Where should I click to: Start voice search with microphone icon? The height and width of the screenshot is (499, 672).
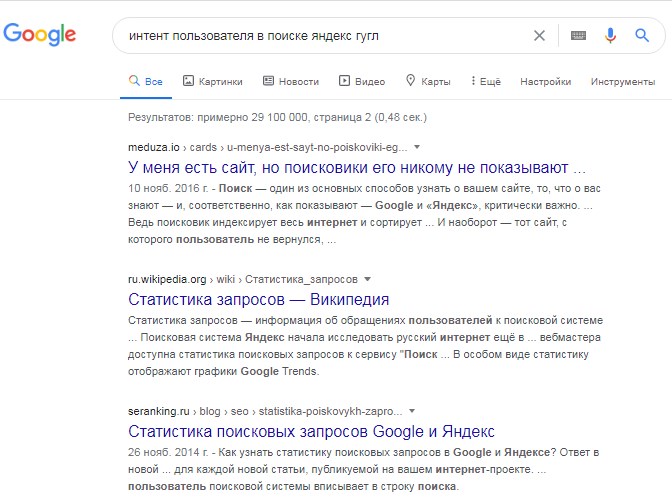(610, 36)
